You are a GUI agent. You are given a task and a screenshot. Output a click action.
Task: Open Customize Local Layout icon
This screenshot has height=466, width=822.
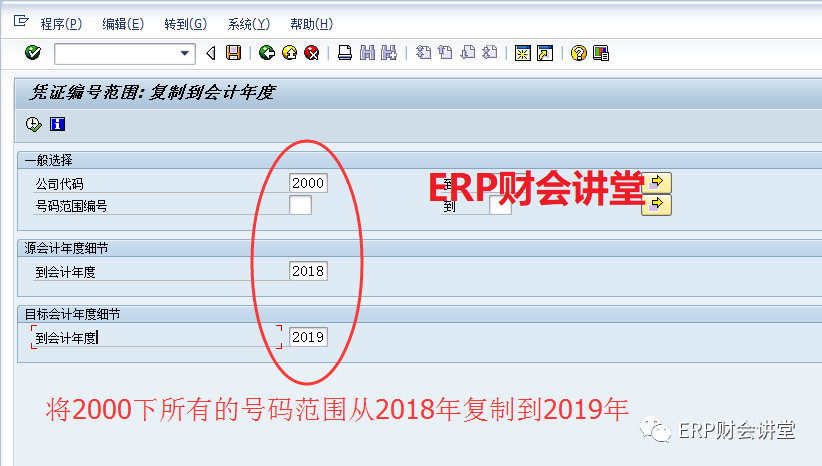[601, 53]
